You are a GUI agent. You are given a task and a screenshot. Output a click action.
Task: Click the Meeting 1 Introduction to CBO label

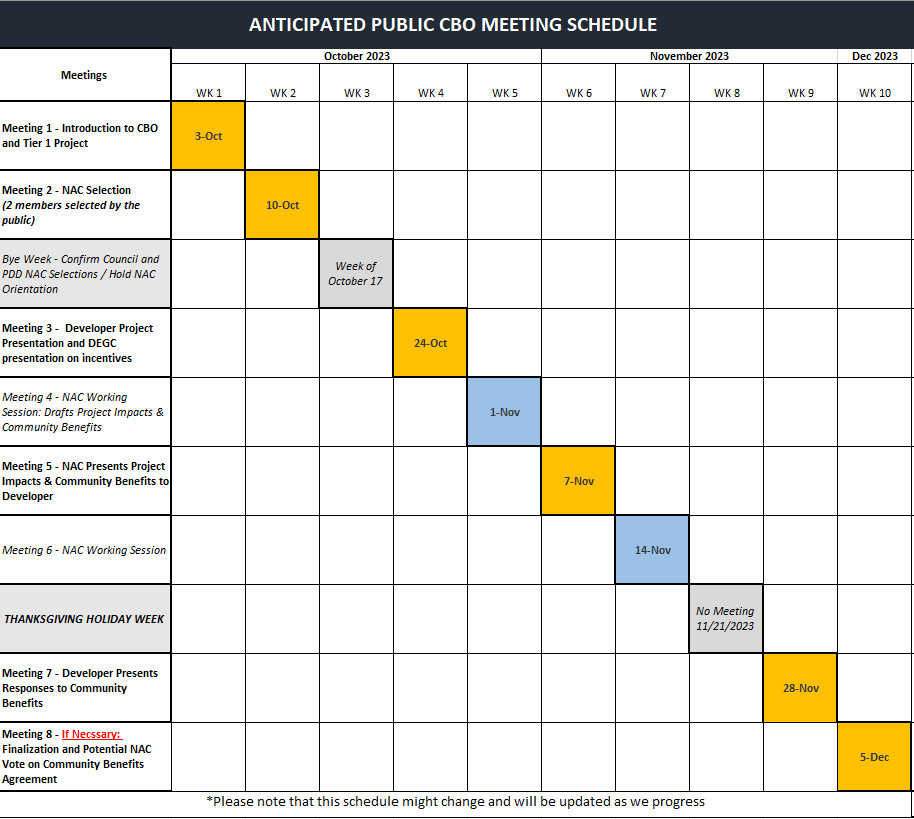[x=80, y=136]
